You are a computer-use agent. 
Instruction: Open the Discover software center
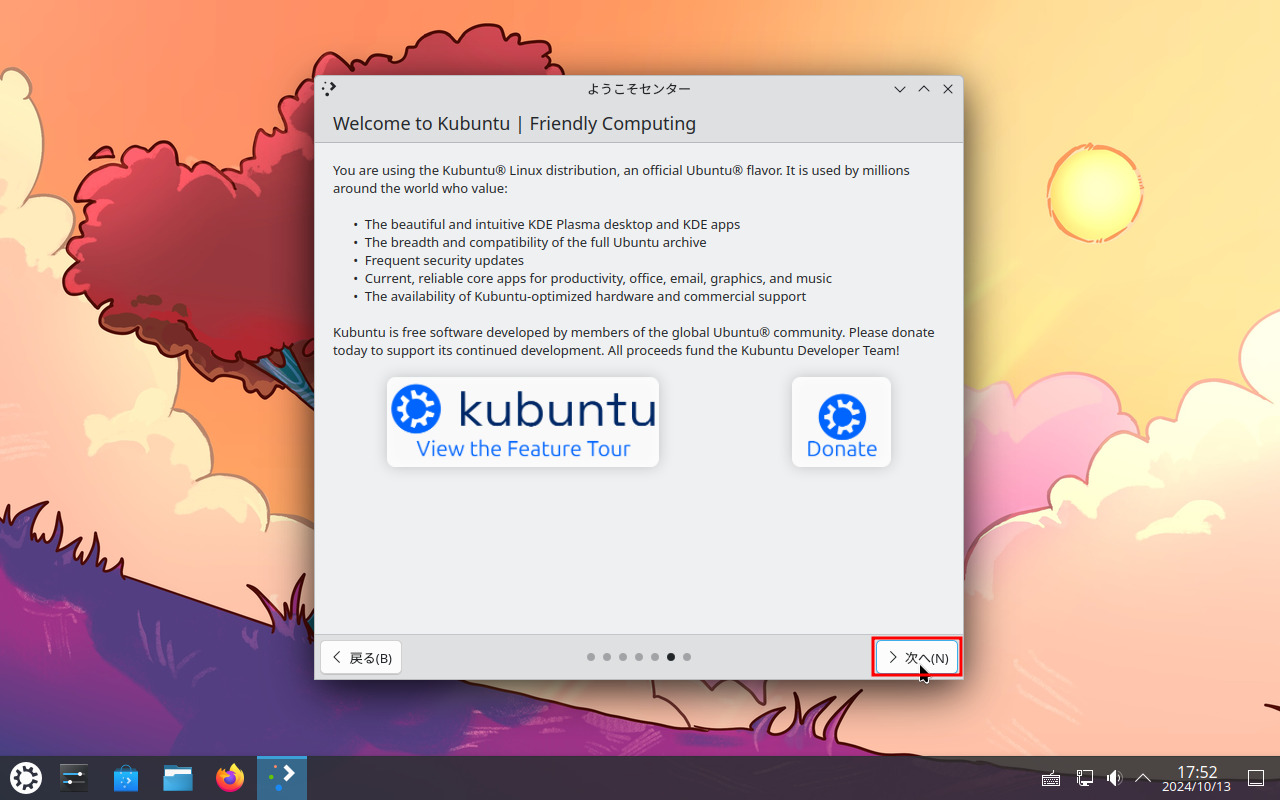pyautogui.click(x=125, y=777)
